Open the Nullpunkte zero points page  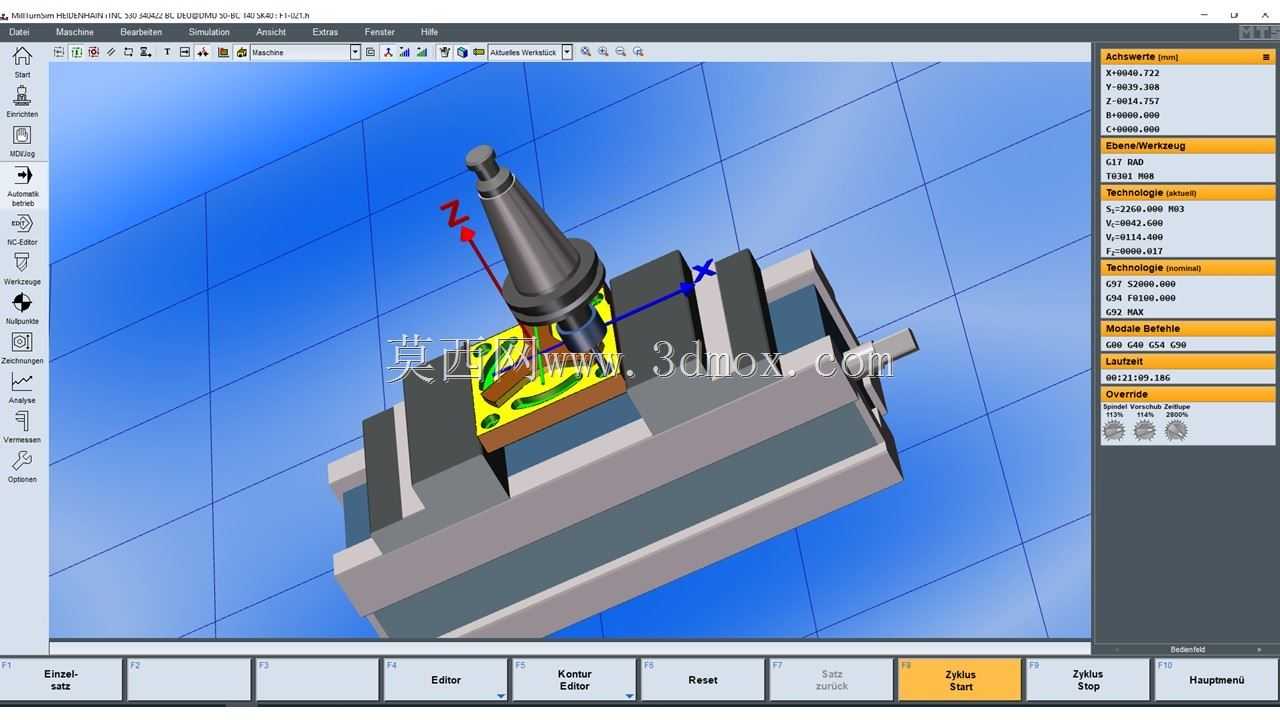click(22, 309)
